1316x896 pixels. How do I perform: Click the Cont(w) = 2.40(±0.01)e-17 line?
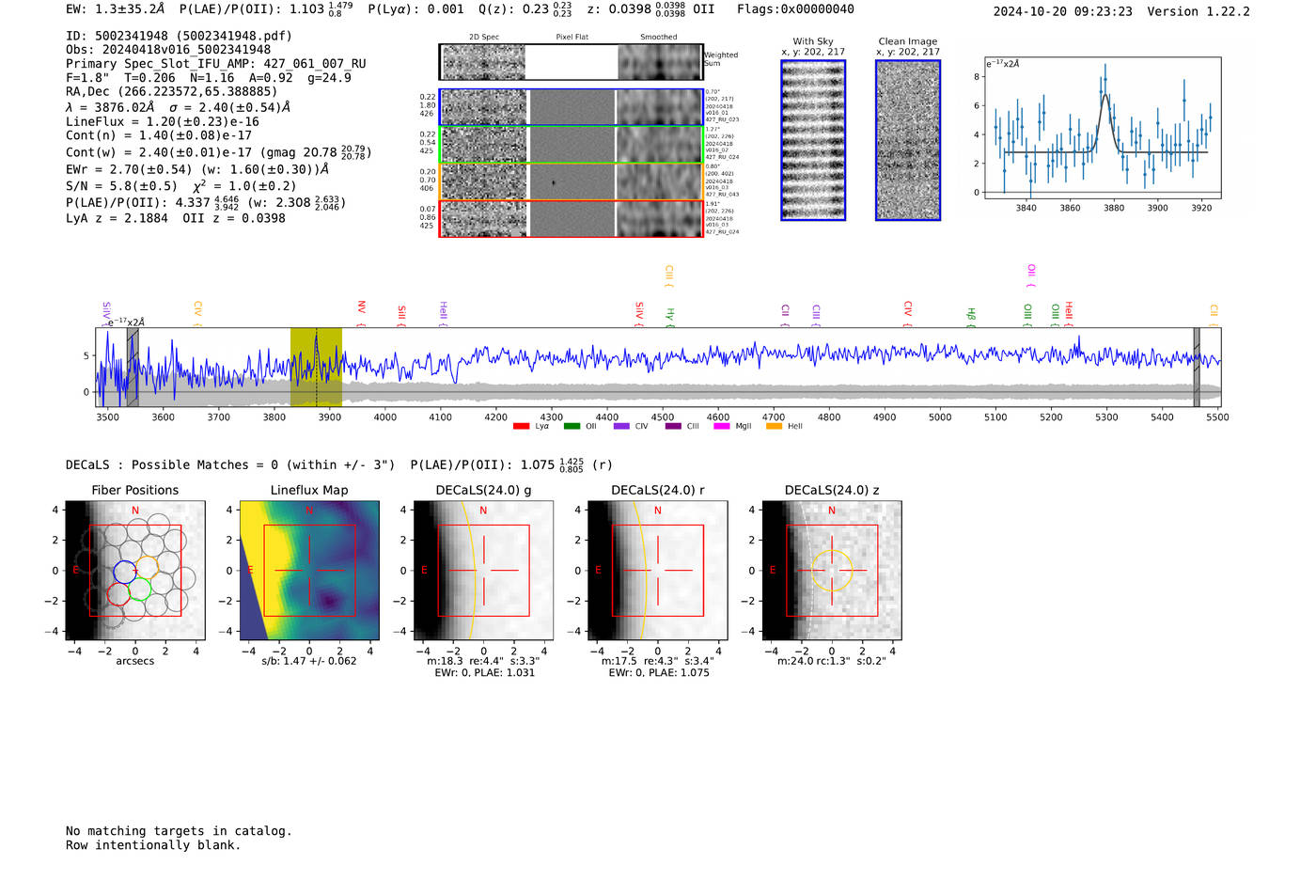point(218,151)
